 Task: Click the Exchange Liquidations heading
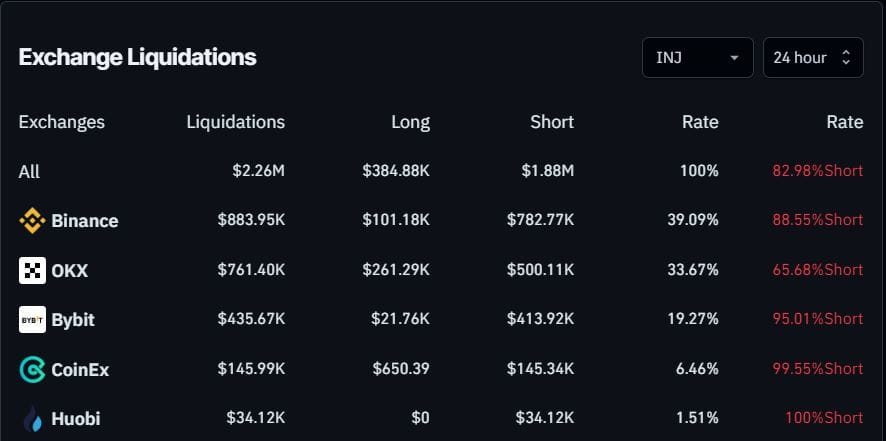point(137,57)
